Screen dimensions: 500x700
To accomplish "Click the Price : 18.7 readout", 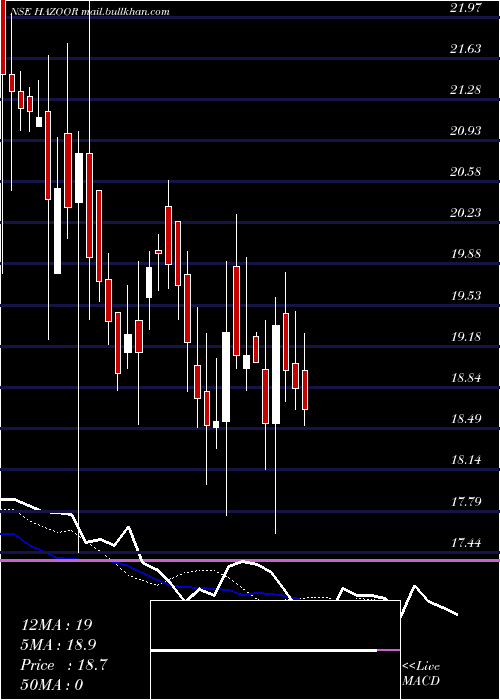I will pos(64,665).
